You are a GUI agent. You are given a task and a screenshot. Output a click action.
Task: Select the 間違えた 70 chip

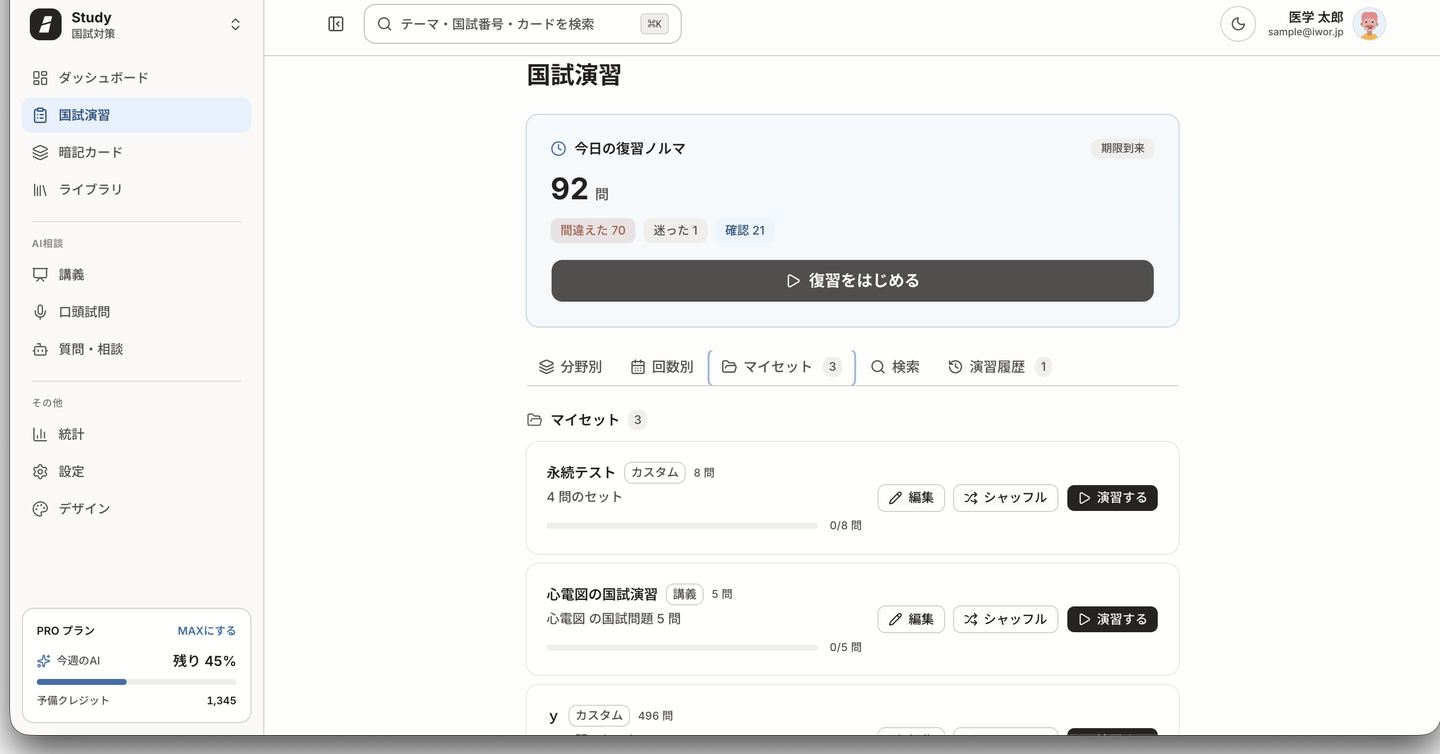coord(593,231)
